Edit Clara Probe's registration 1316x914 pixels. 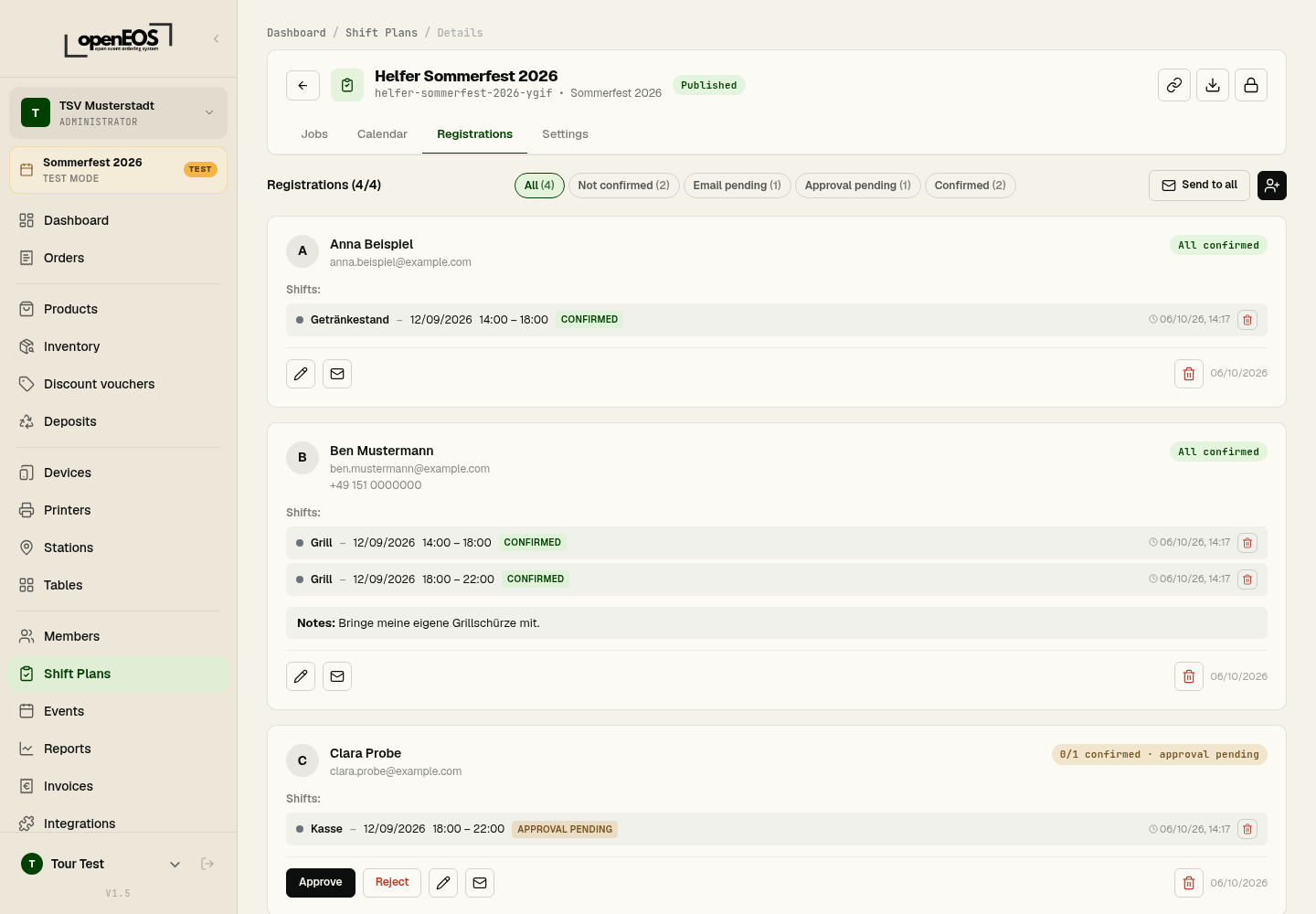[x=443, y=883]
